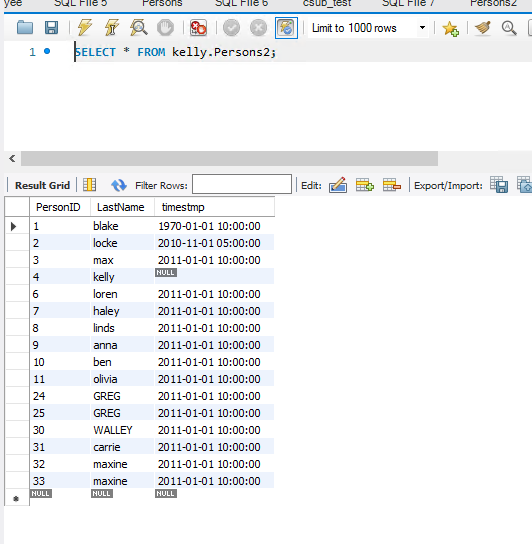Click the editor horizontal scrollbar thumb

pyautogui.click(x=229, y=159)
